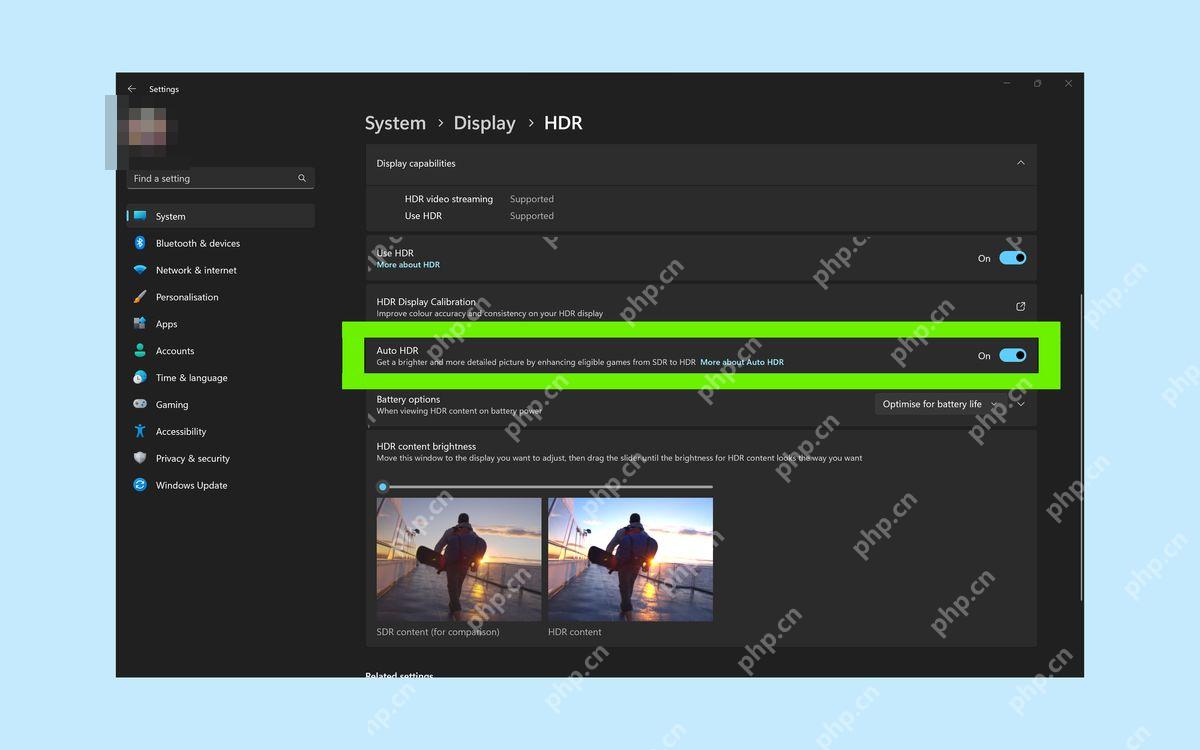1200x750 pixels.
Task: Click Supported next to Use HDR capability
Action: (532, 216)
